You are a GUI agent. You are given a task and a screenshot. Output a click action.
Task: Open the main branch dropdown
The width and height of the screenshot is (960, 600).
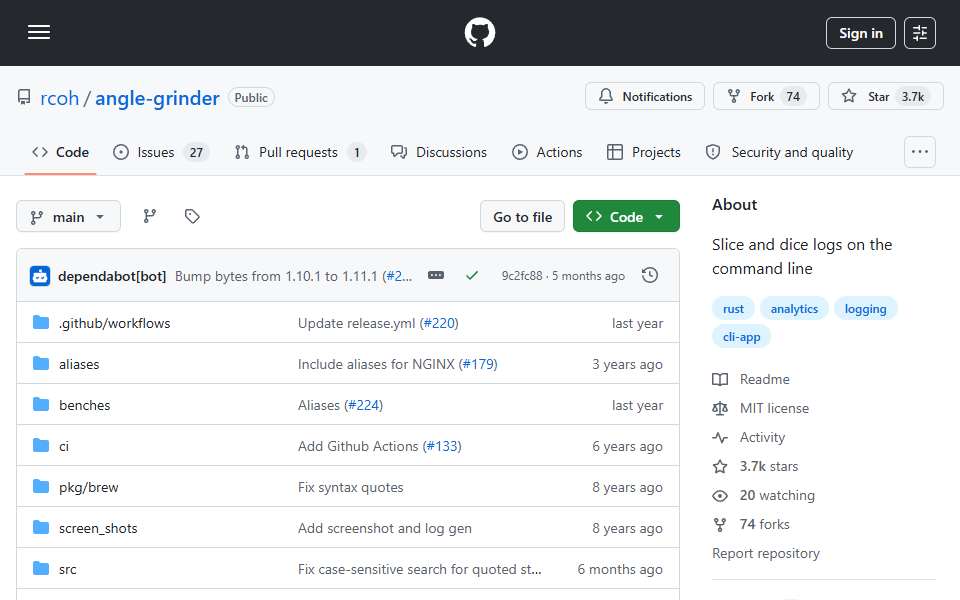pos(69,216)
